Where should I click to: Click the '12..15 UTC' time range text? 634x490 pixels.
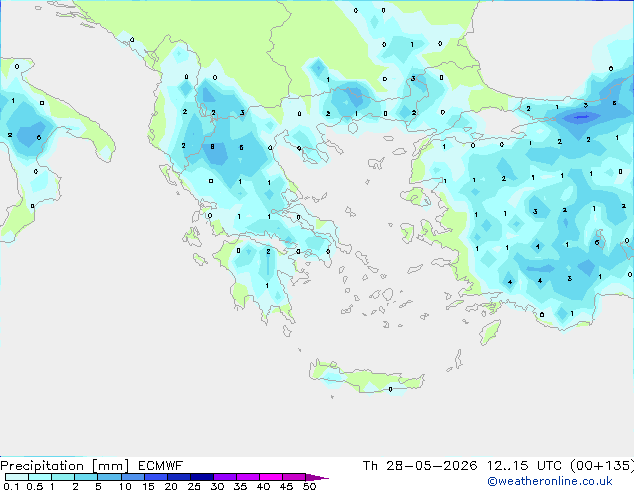point(524,466)
